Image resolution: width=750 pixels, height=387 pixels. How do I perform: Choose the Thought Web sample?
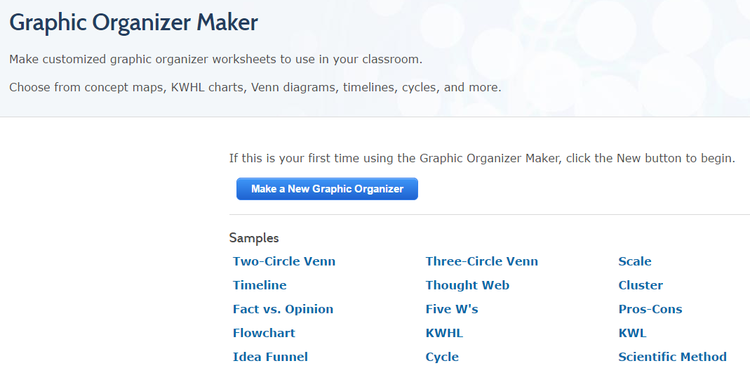[x=467, y=286]
